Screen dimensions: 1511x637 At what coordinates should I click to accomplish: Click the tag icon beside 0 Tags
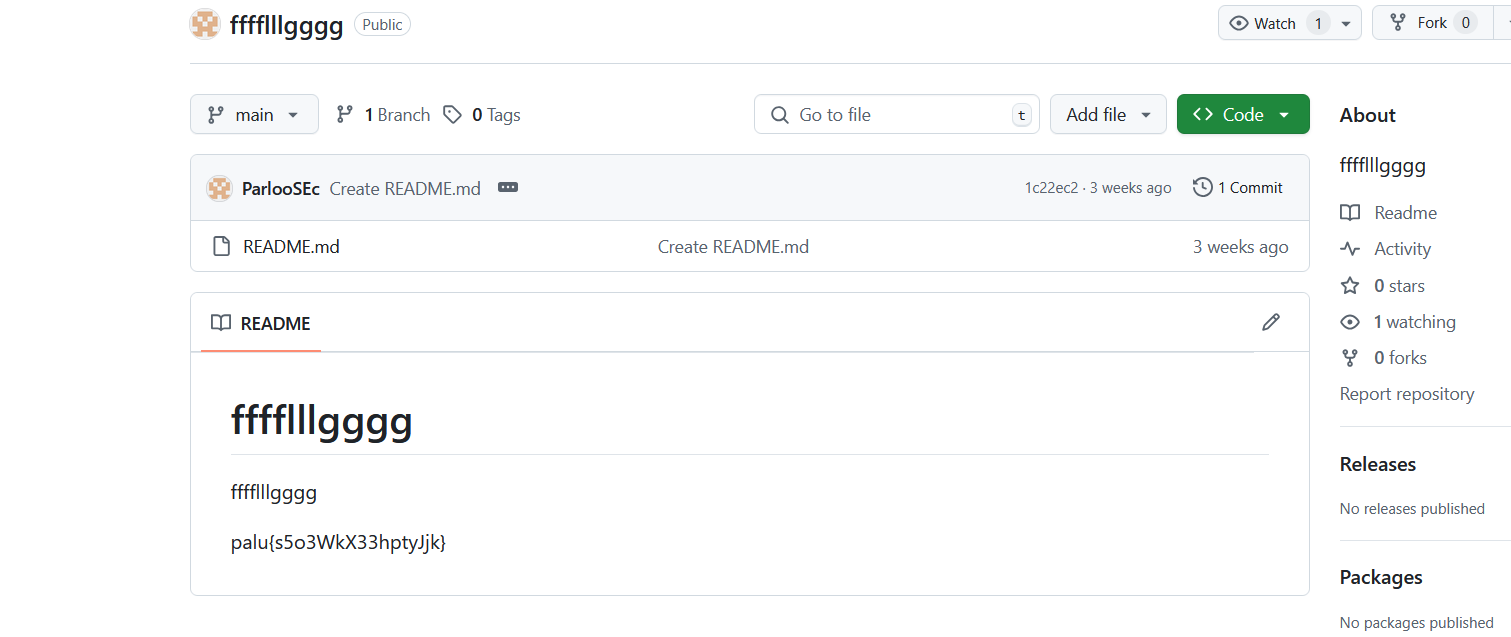(x=453, y=115)
